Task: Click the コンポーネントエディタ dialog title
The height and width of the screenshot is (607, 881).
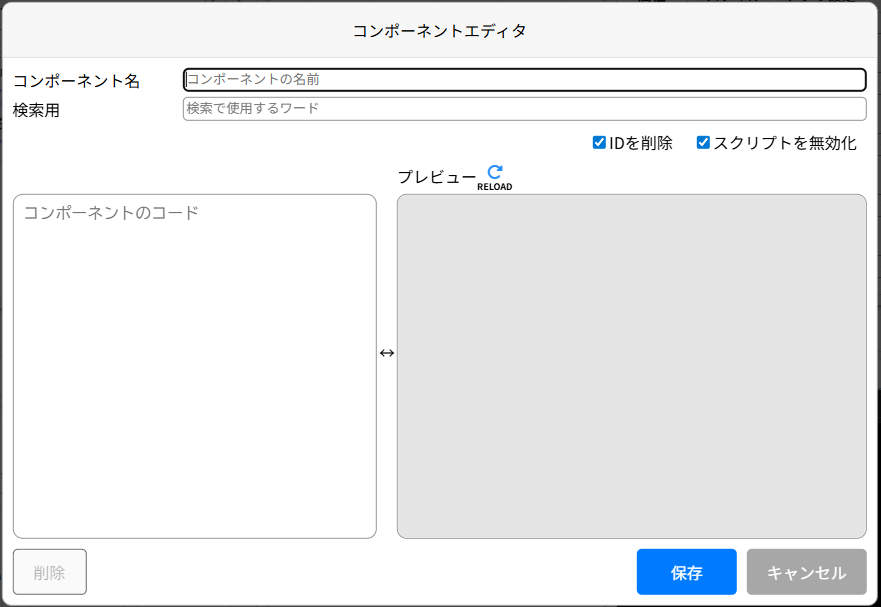Action: [440, 31]
